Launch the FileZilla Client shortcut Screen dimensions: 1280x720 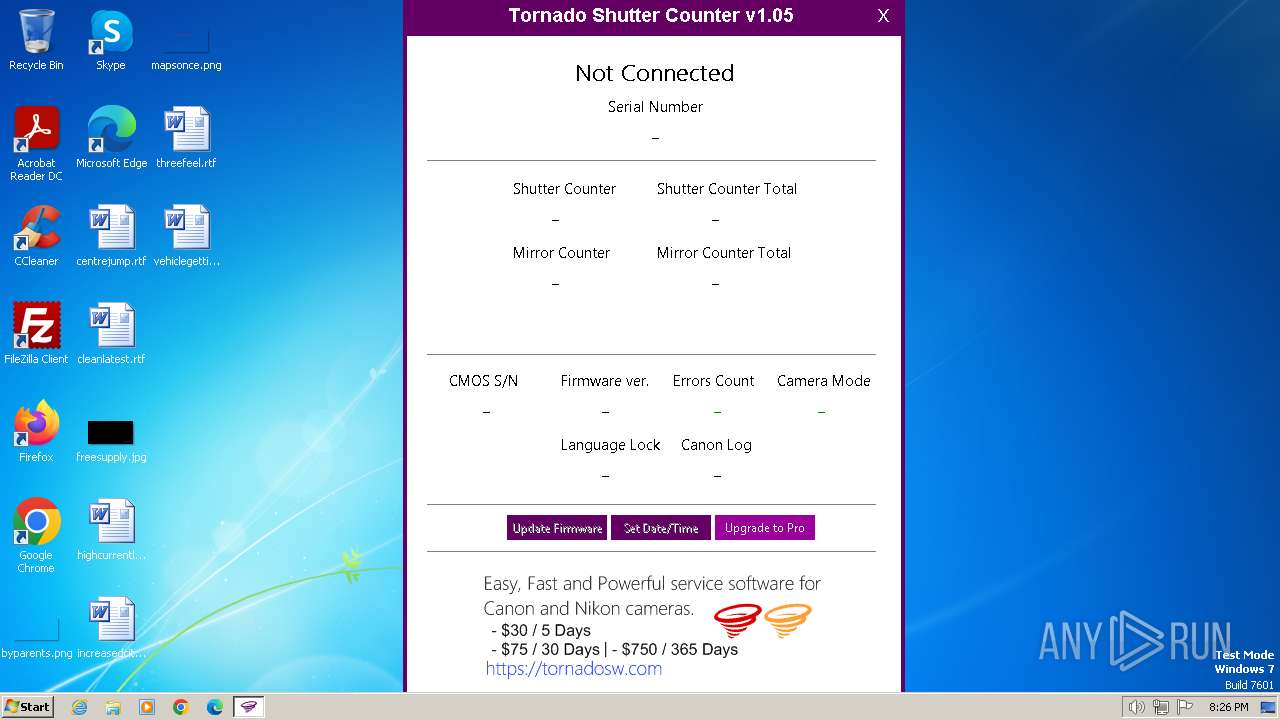[x=36, y=334]
